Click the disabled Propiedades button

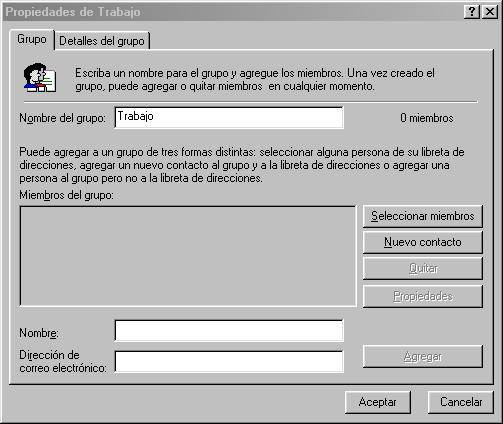pos(423,296)
